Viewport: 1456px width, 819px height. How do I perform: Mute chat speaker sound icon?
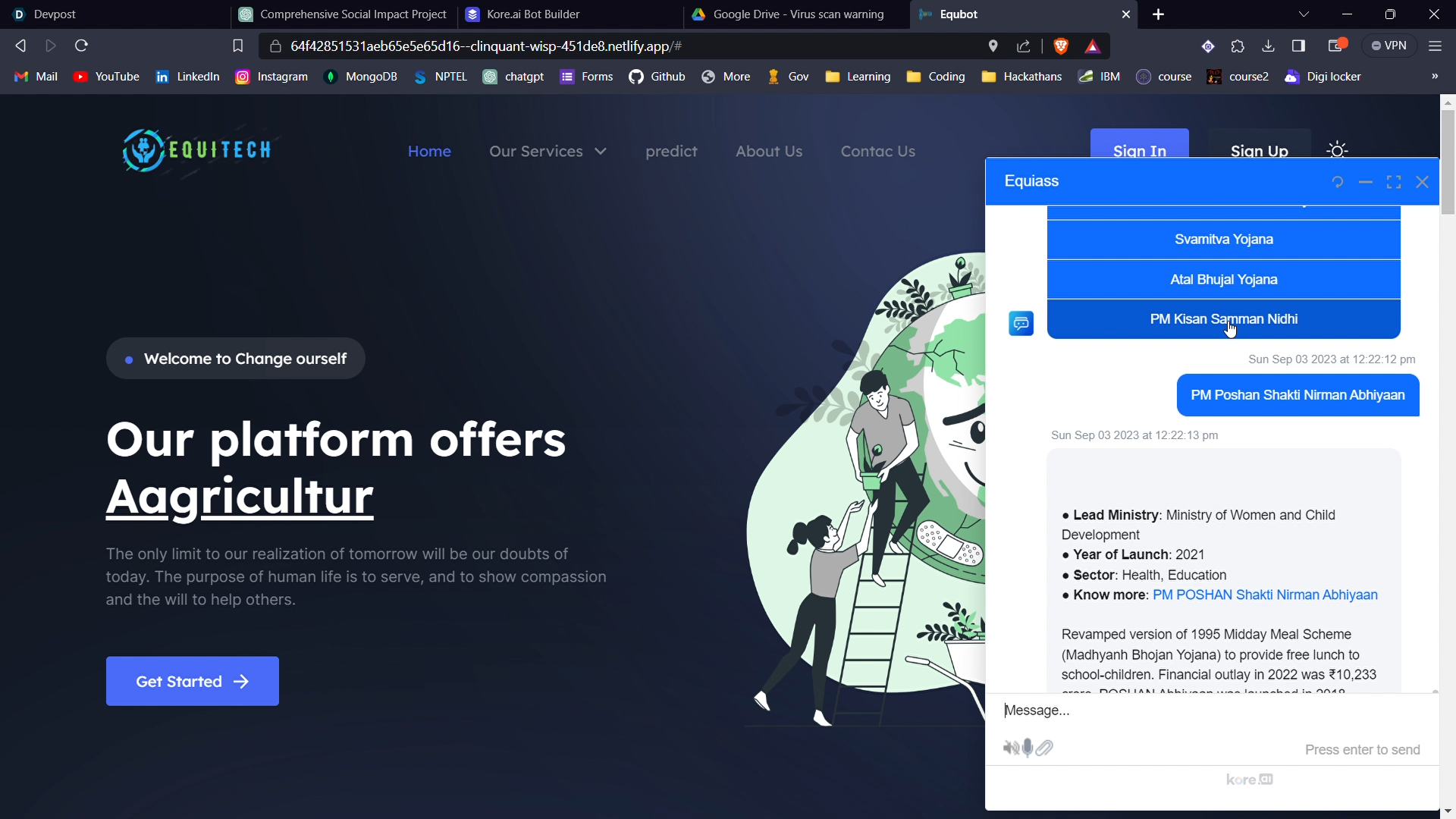click(1010, 748)
